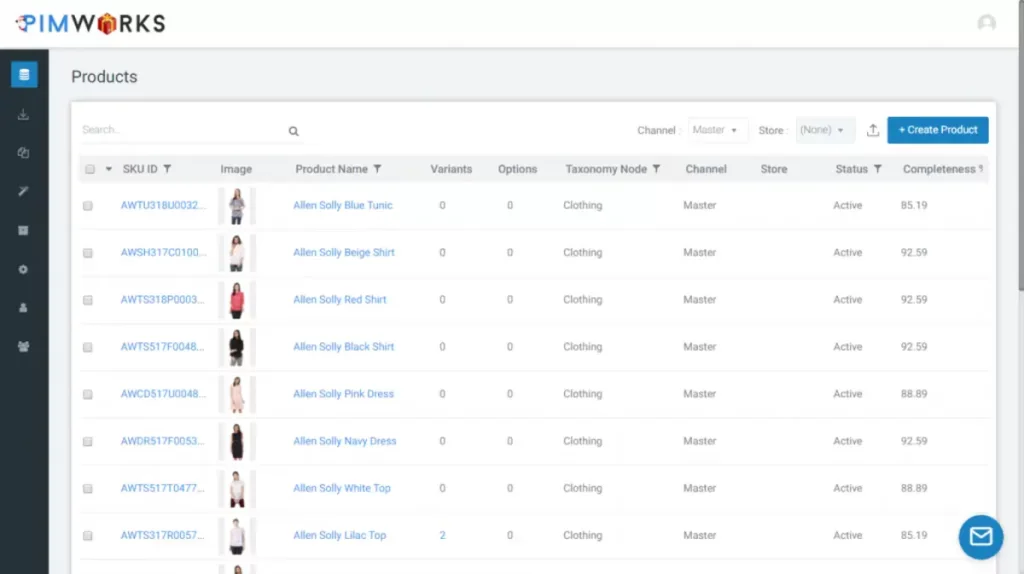1024x574 pixels.
Task: Open Allen Solly Black Shirt product link
Action: click(344, 347)
